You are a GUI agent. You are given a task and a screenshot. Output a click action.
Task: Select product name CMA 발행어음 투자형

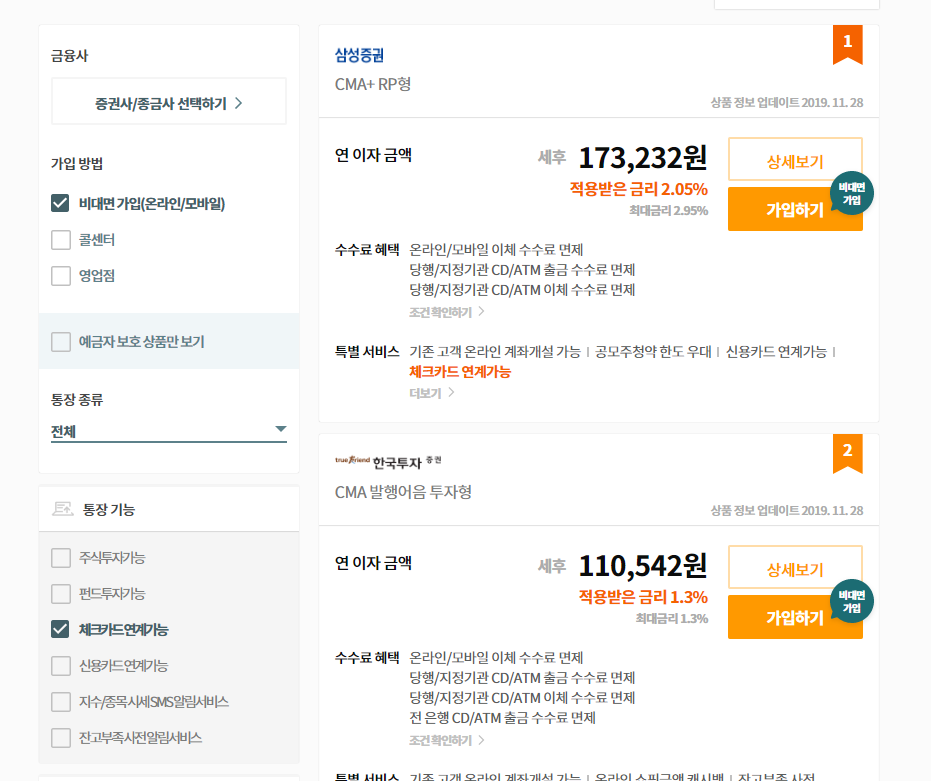403,492
